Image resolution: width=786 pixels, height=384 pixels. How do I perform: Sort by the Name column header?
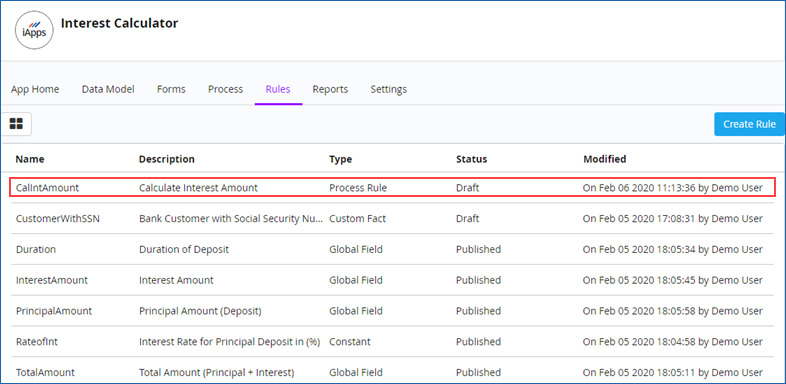point(30,159)
